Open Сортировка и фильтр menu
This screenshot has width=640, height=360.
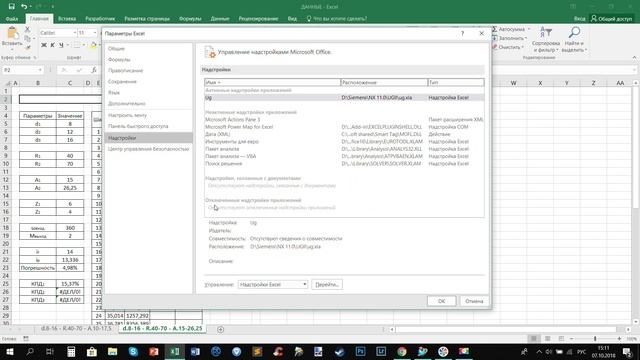click(x=546, y=39)
